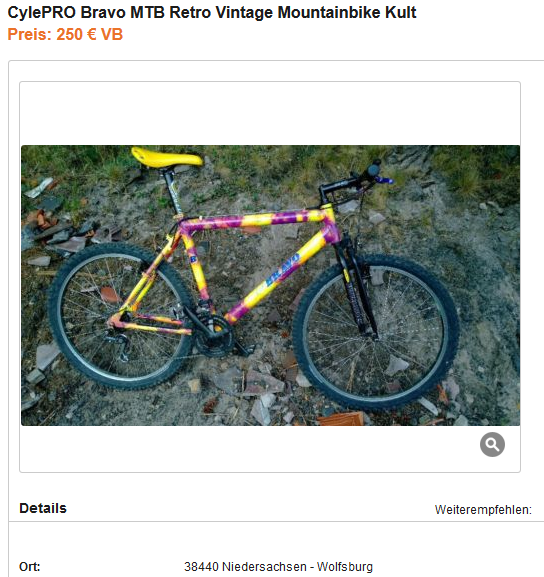Click the black crankset and chainrings

[x=213, y=337]
